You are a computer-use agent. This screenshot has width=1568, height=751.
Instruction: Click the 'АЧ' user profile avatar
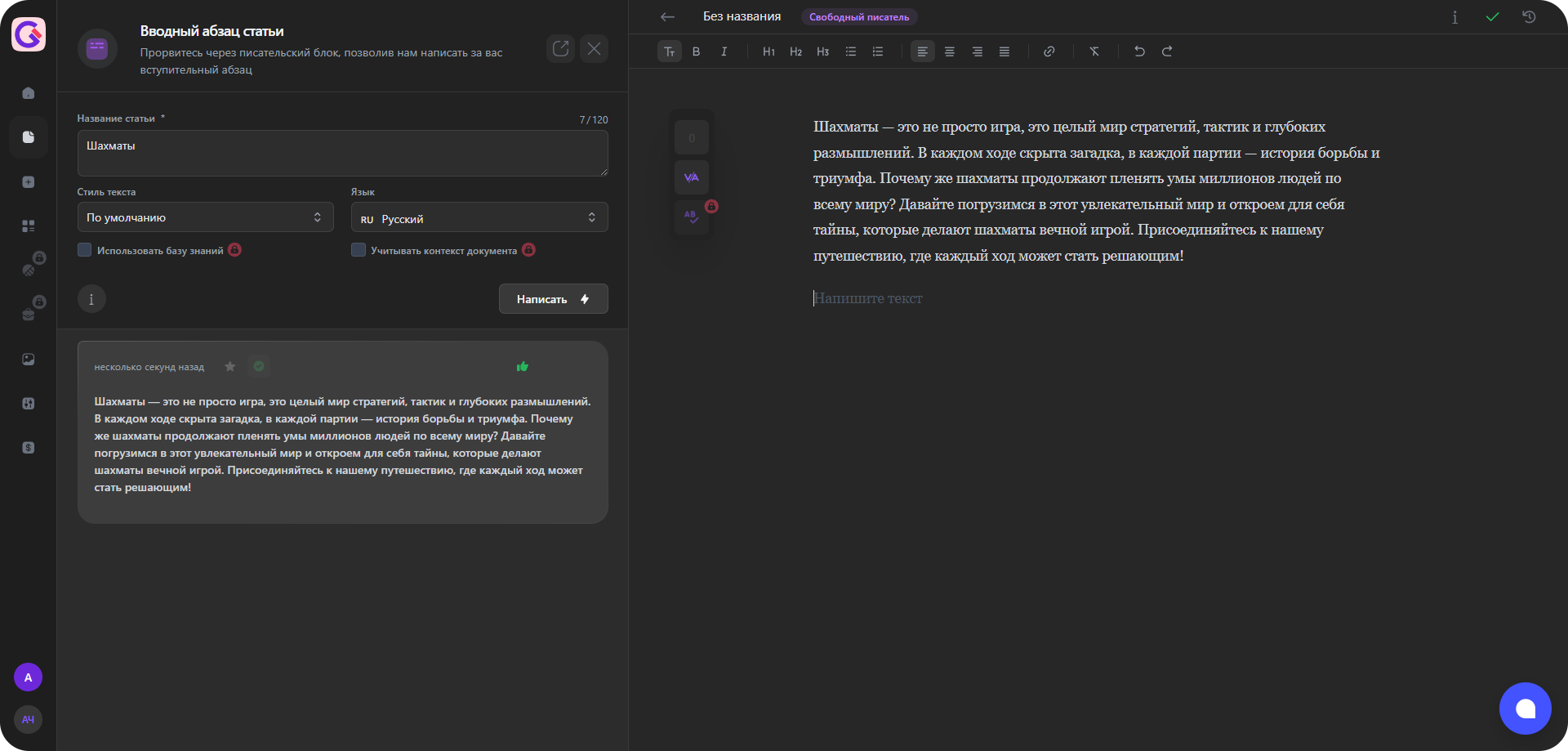(29, 719)
